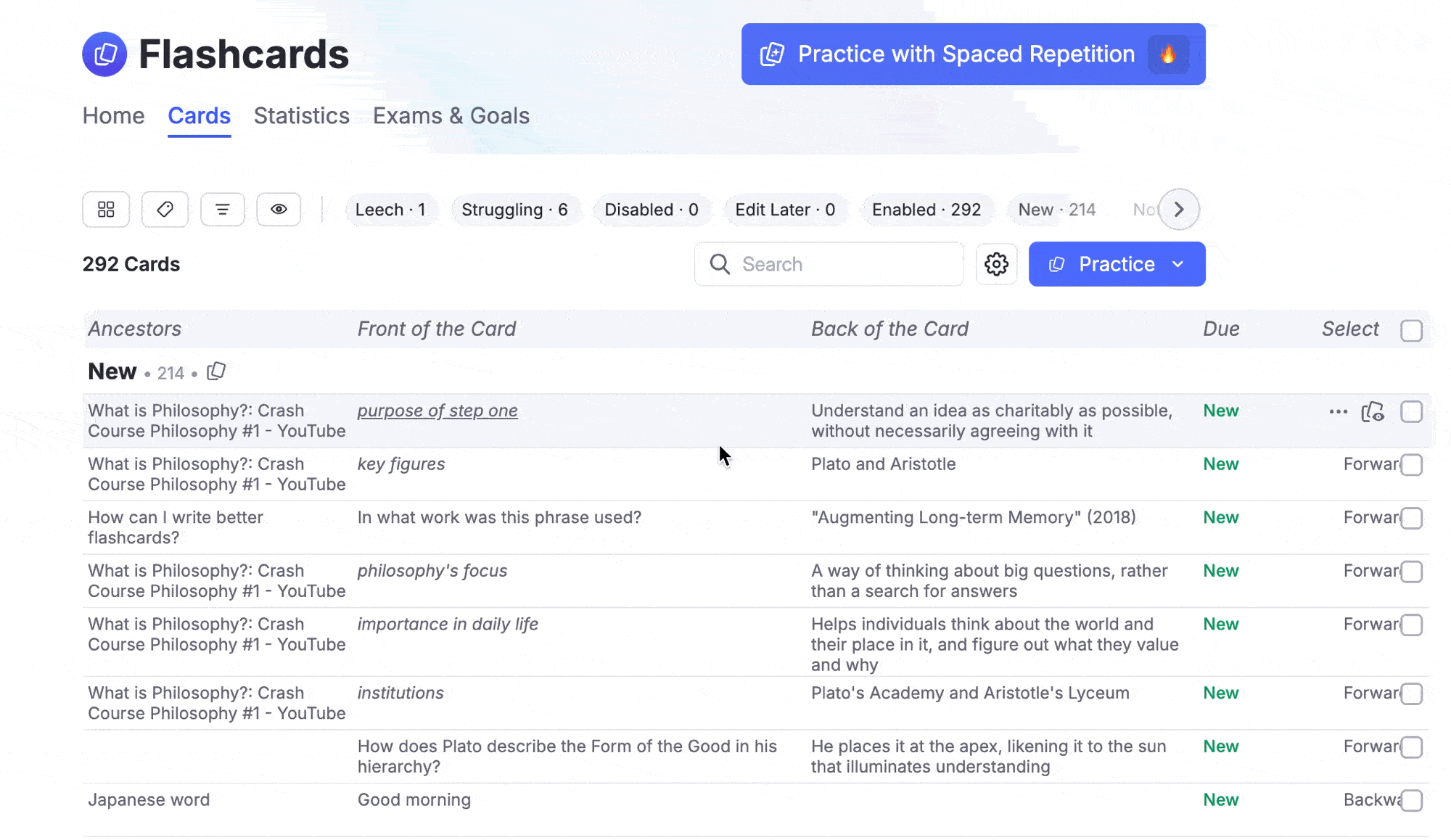
Task: Filter by the Struggling · 6 chip
Action: (514, 210)
